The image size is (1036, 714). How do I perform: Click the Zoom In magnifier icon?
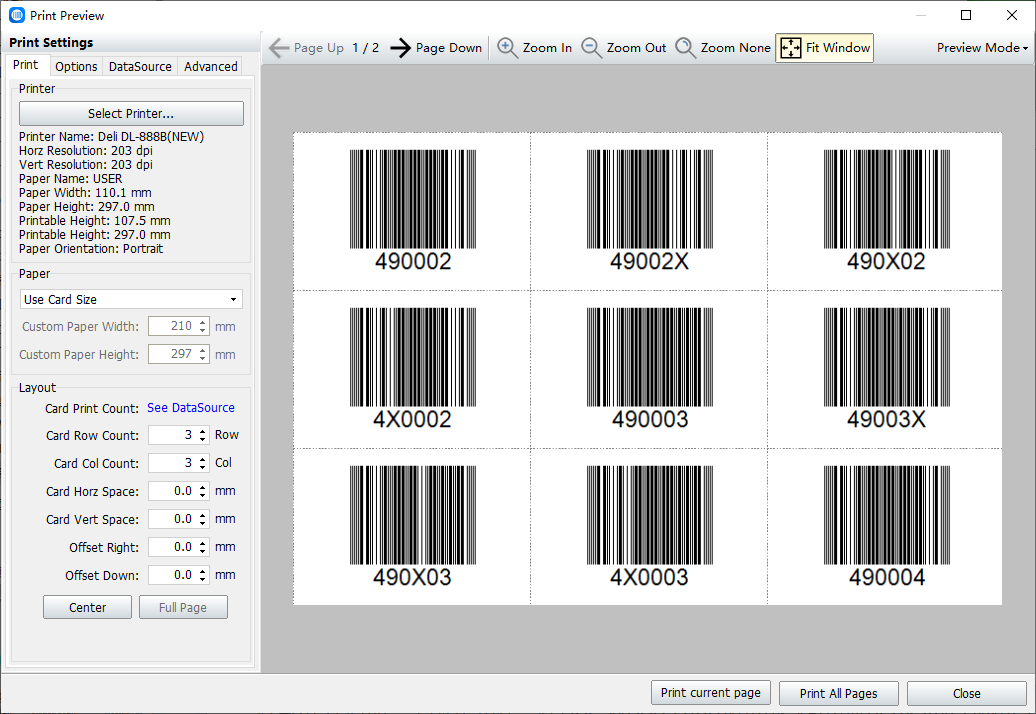[507, 48]
